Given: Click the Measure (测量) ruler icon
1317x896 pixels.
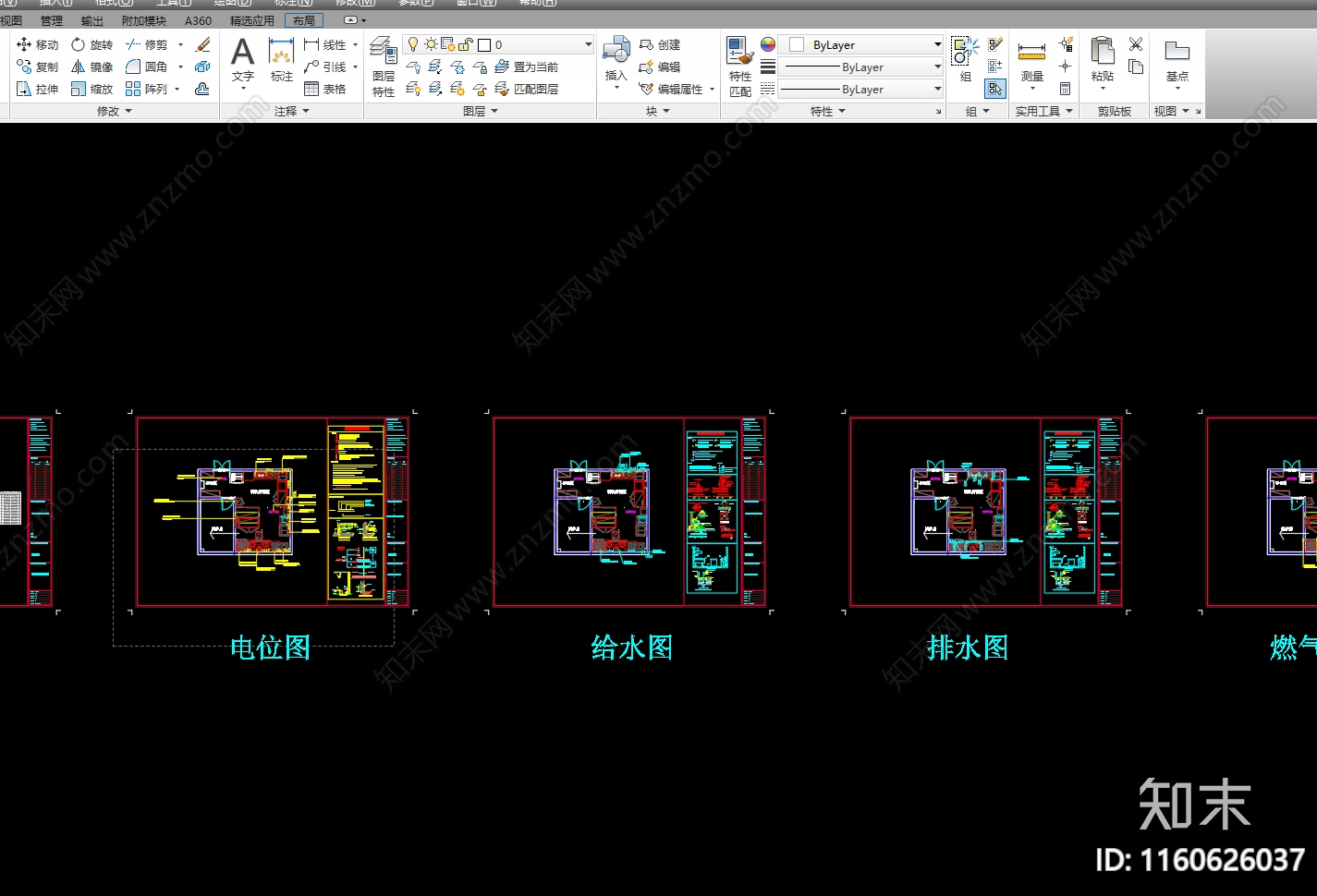Looking at the screenshot, I should 1031,51.
